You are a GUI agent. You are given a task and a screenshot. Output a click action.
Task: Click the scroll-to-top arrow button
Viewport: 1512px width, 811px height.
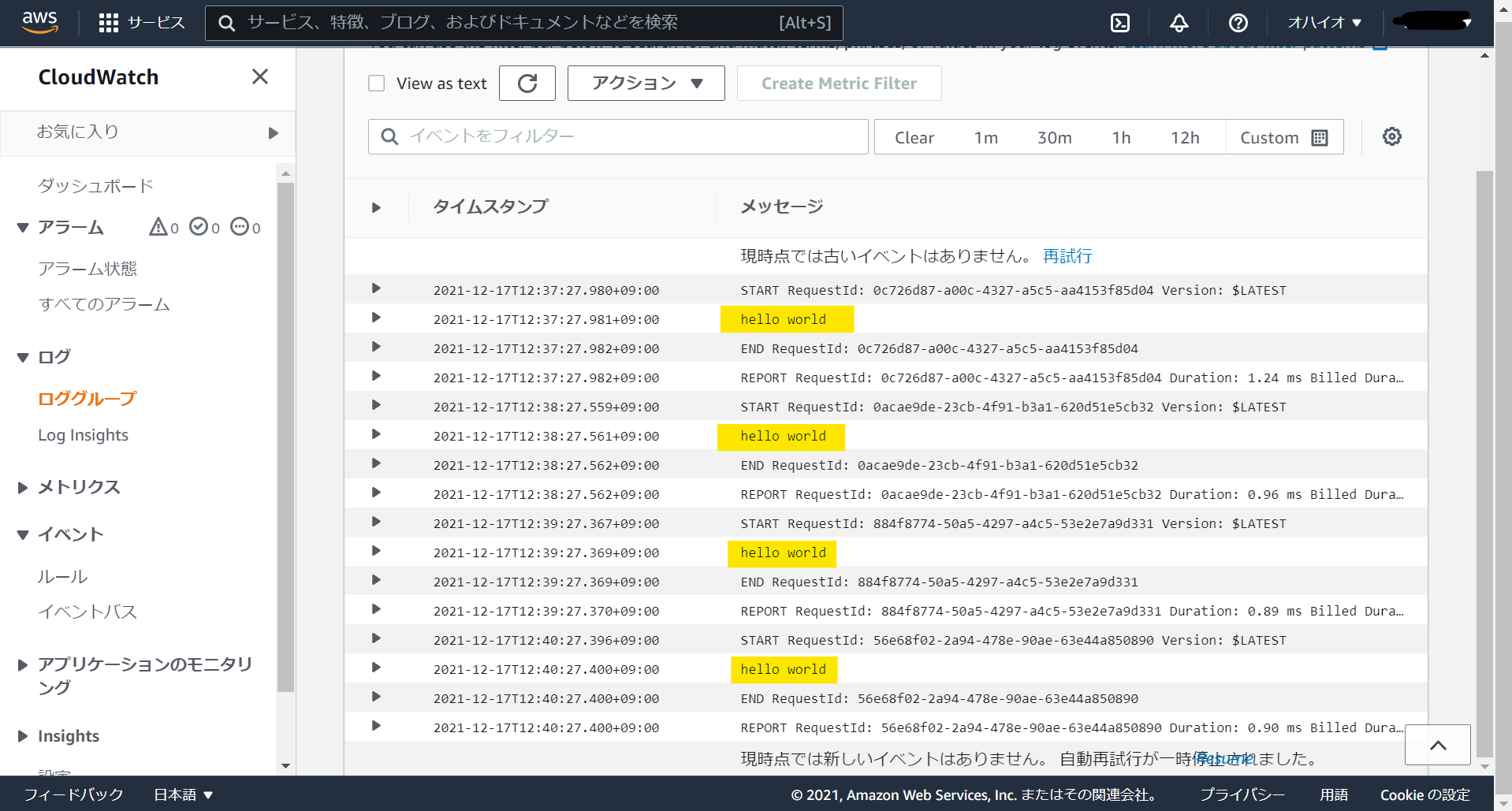(x=1438, y=745)
